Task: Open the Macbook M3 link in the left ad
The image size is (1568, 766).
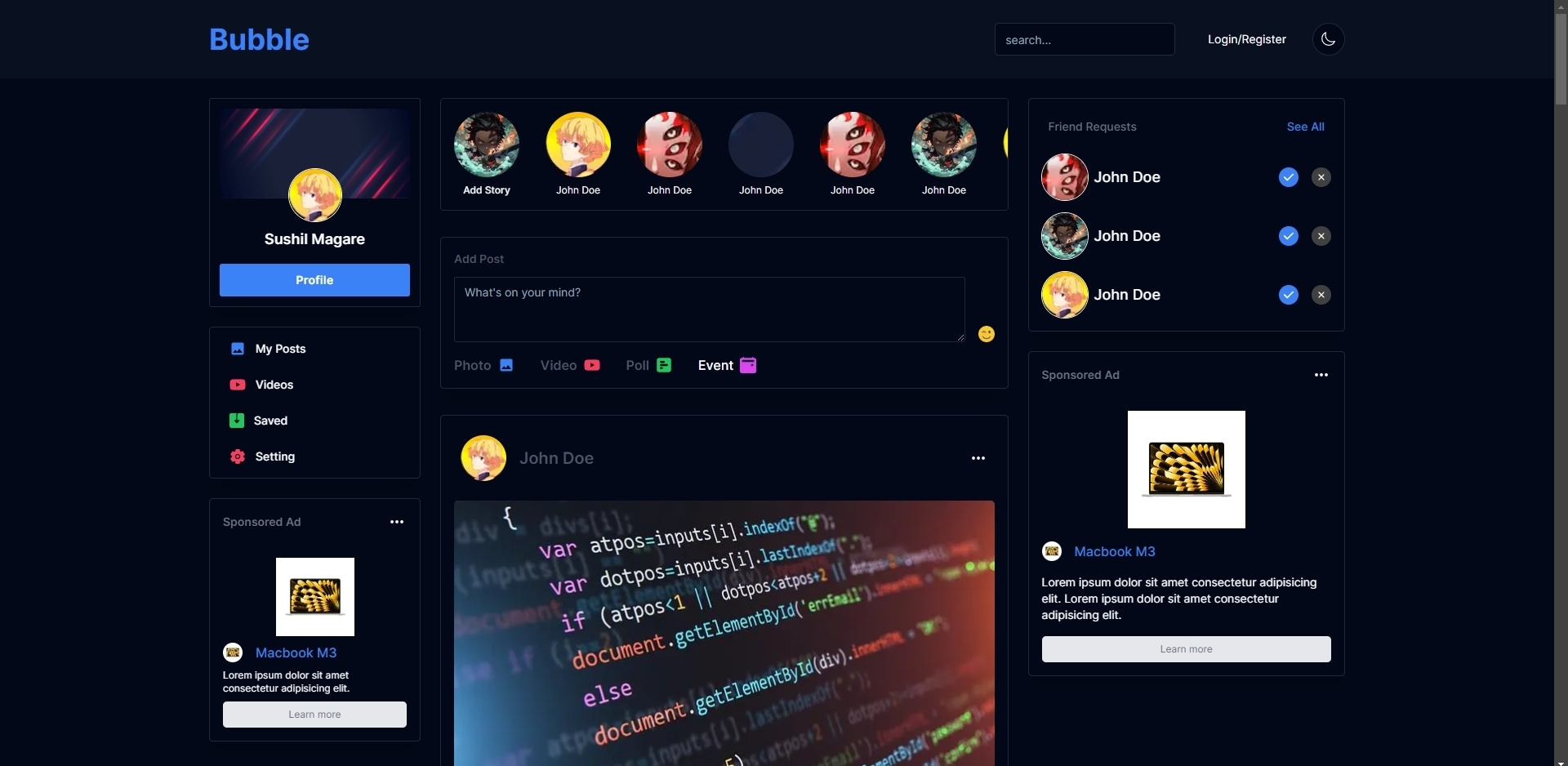Action: pyautogui.click(x=296, y=652)
